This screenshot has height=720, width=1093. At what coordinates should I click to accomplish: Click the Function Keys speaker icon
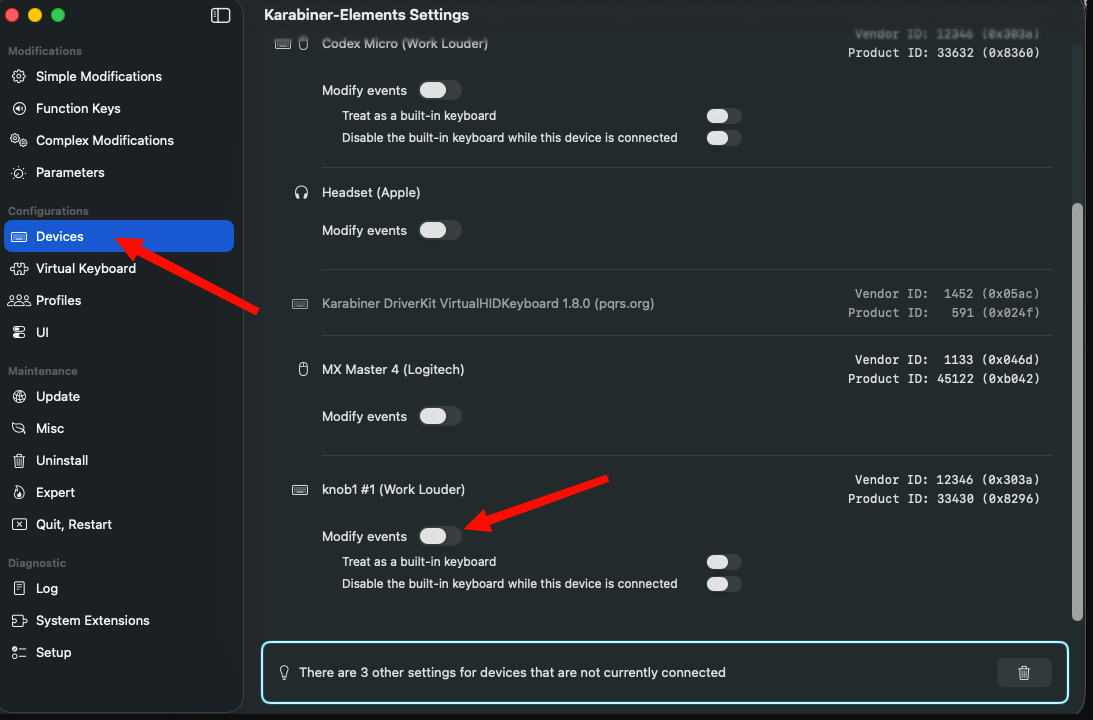pyautogui.click(x=19, y=109)
